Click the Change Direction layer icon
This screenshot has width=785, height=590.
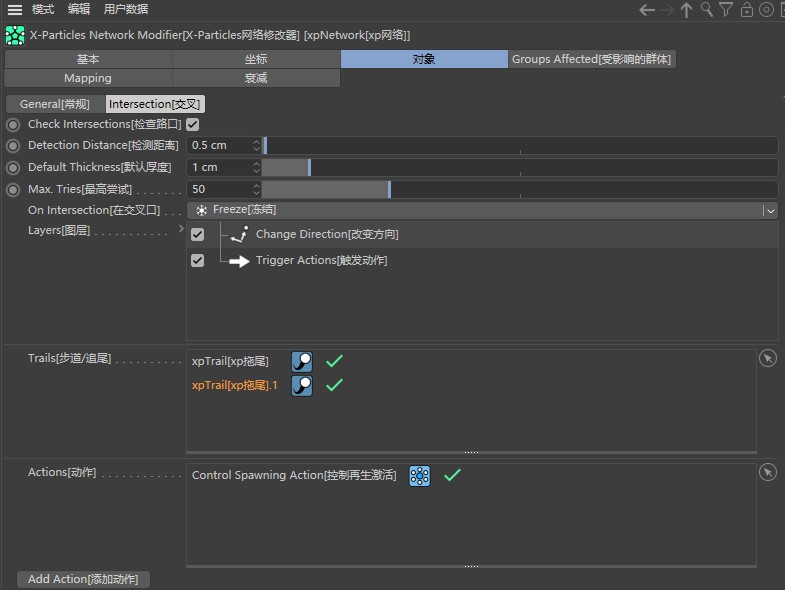tap(239, 234)
